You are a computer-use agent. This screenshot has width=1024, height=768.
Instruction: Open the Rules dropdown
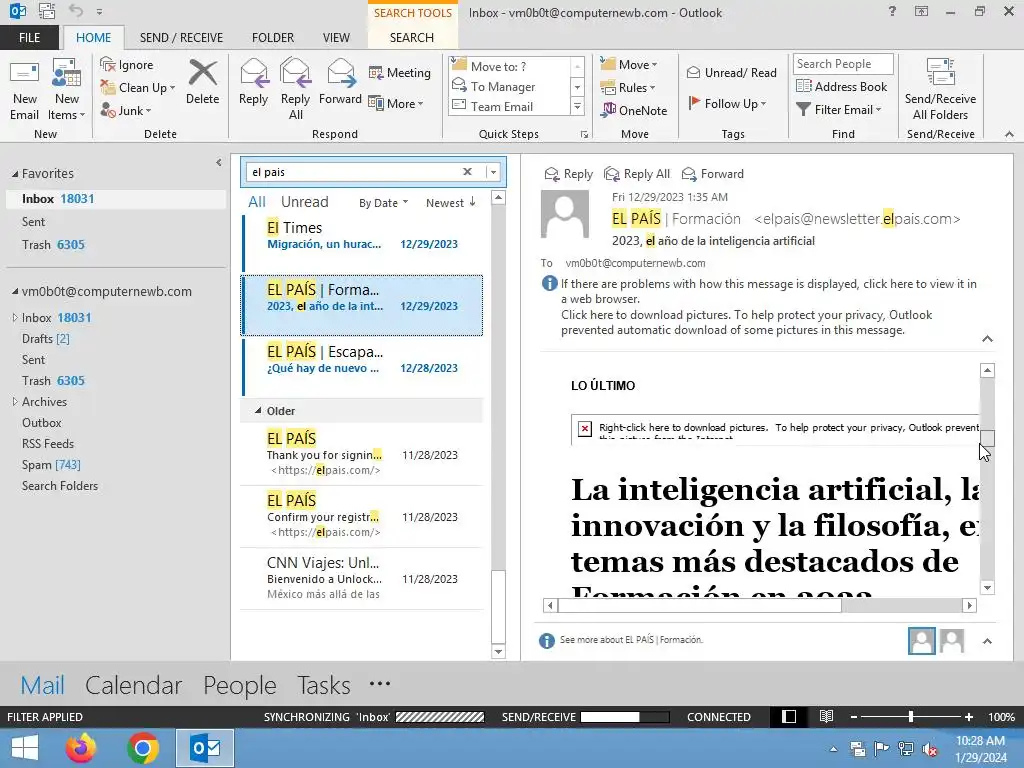coord(628,88)
